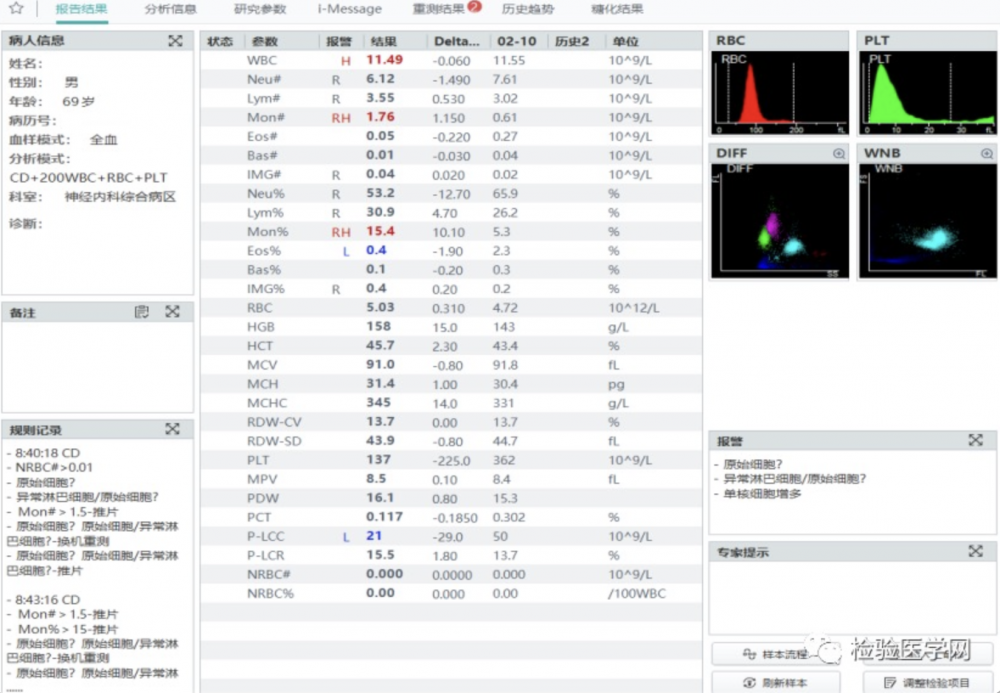Click the star favorite icon
The width and height of the screenshot is (1000, 693).
[16, 9]
